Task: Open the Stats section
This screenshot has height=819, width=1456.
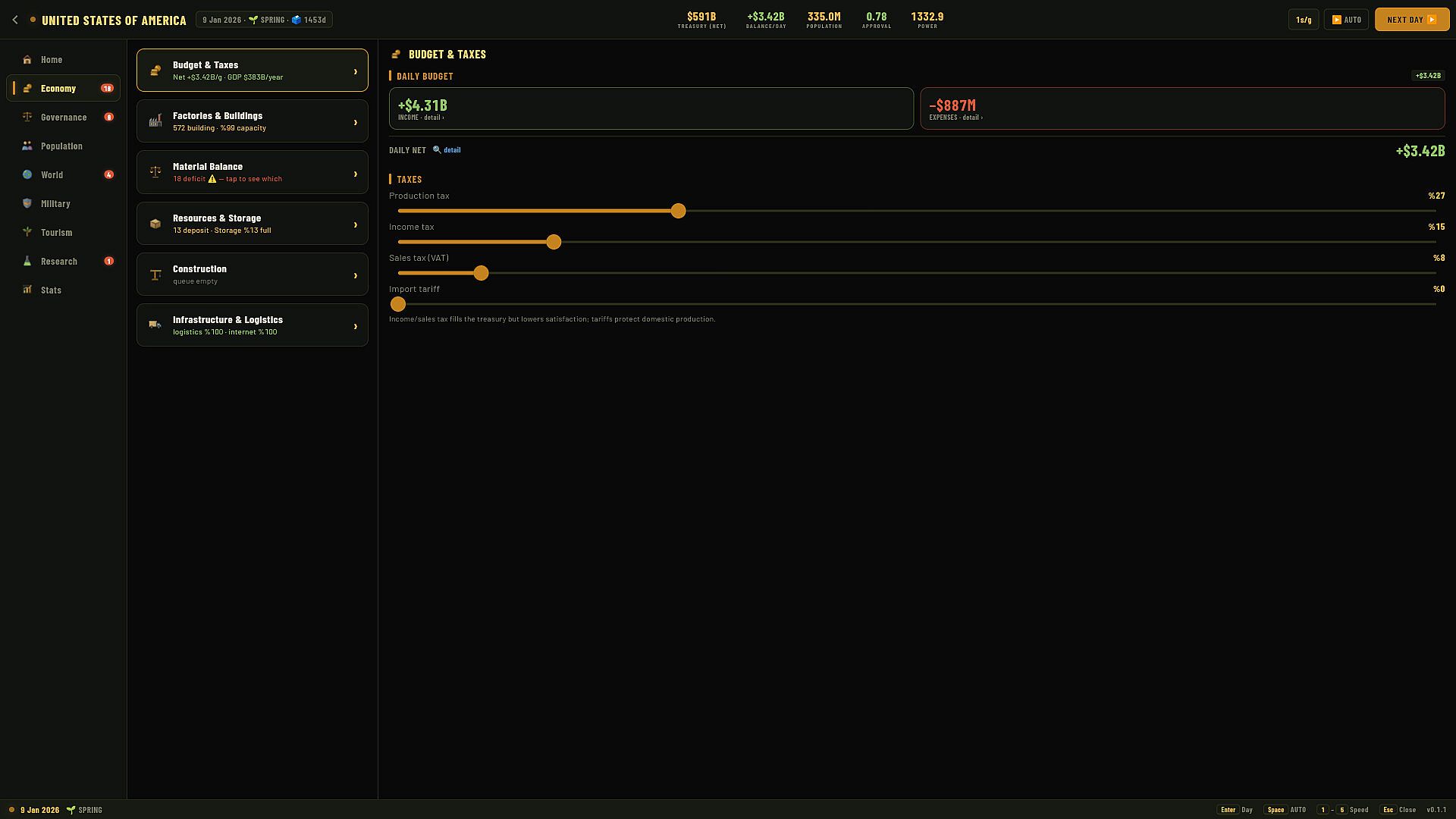Action: 63,290
